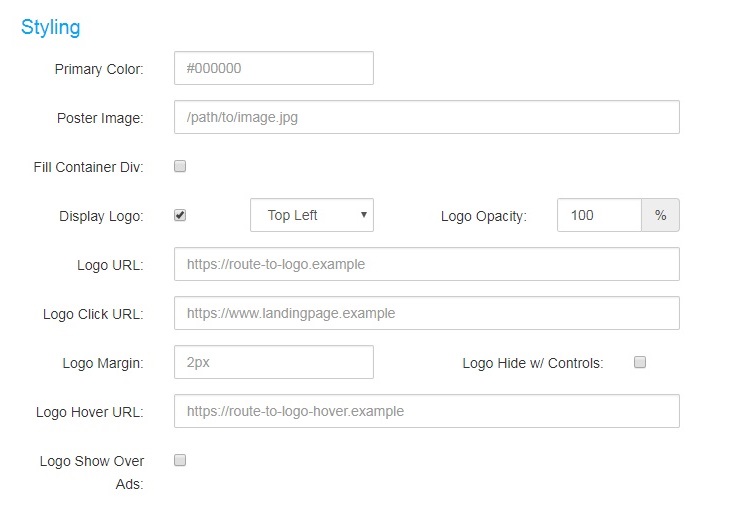This screenshot has width=742, height=513.
Task: Click into the Logo Click URL field
Action: [x=426, y=313]
